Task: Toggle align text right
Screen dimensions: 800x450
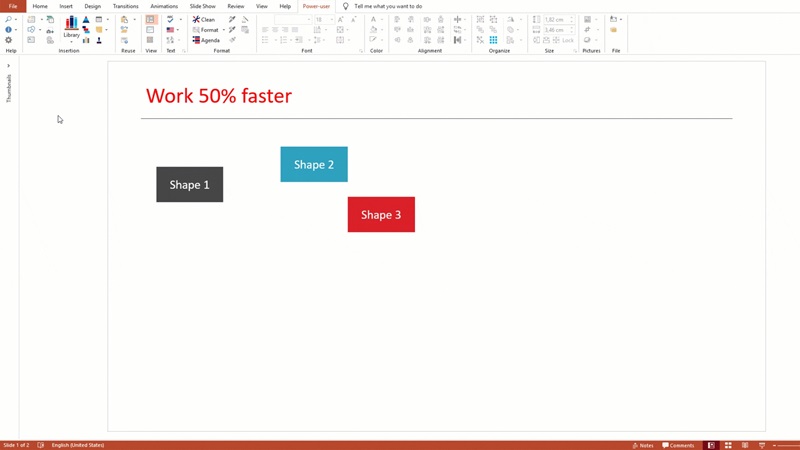Action: point(285,30)
